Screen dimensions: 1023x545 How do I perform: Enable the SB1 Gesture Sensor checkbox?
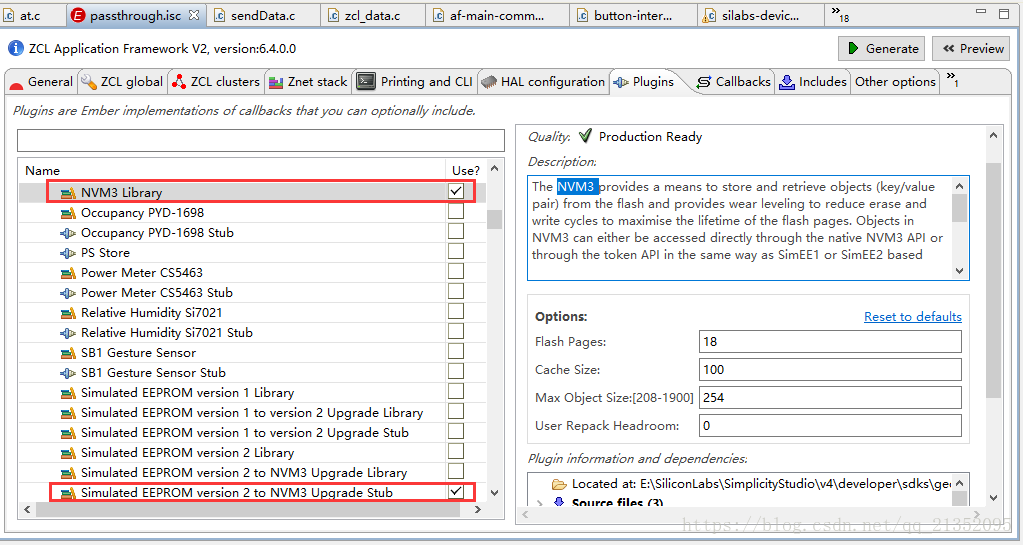click(x=456, y=351)
